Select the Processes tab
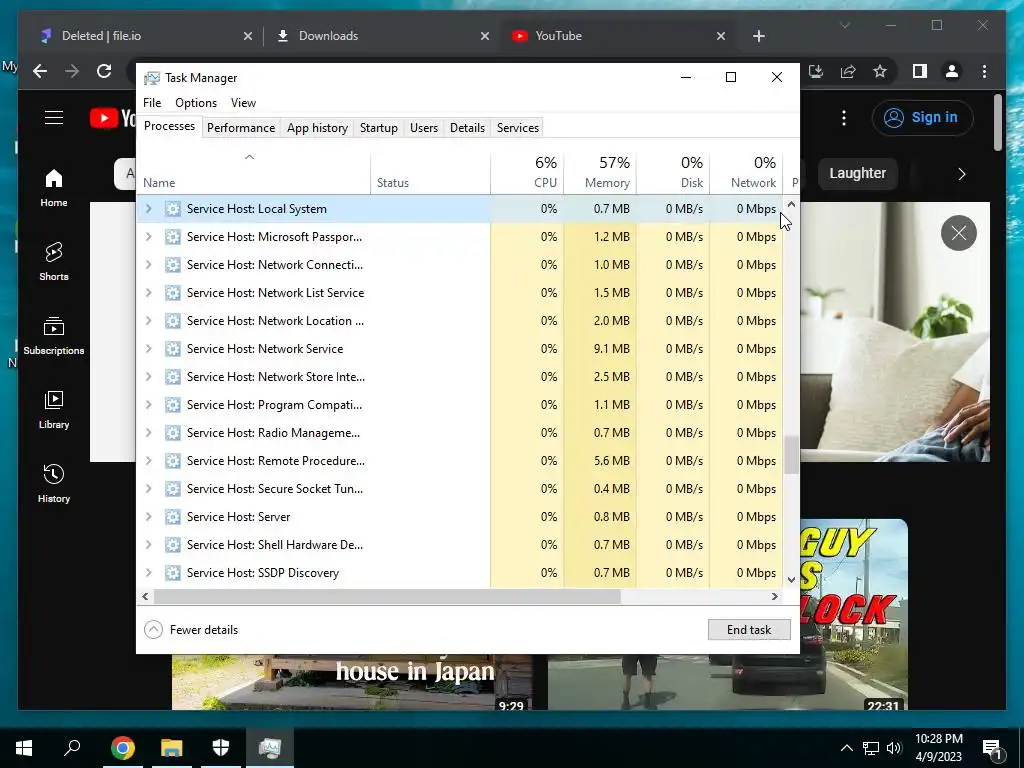 coord(169,126)
